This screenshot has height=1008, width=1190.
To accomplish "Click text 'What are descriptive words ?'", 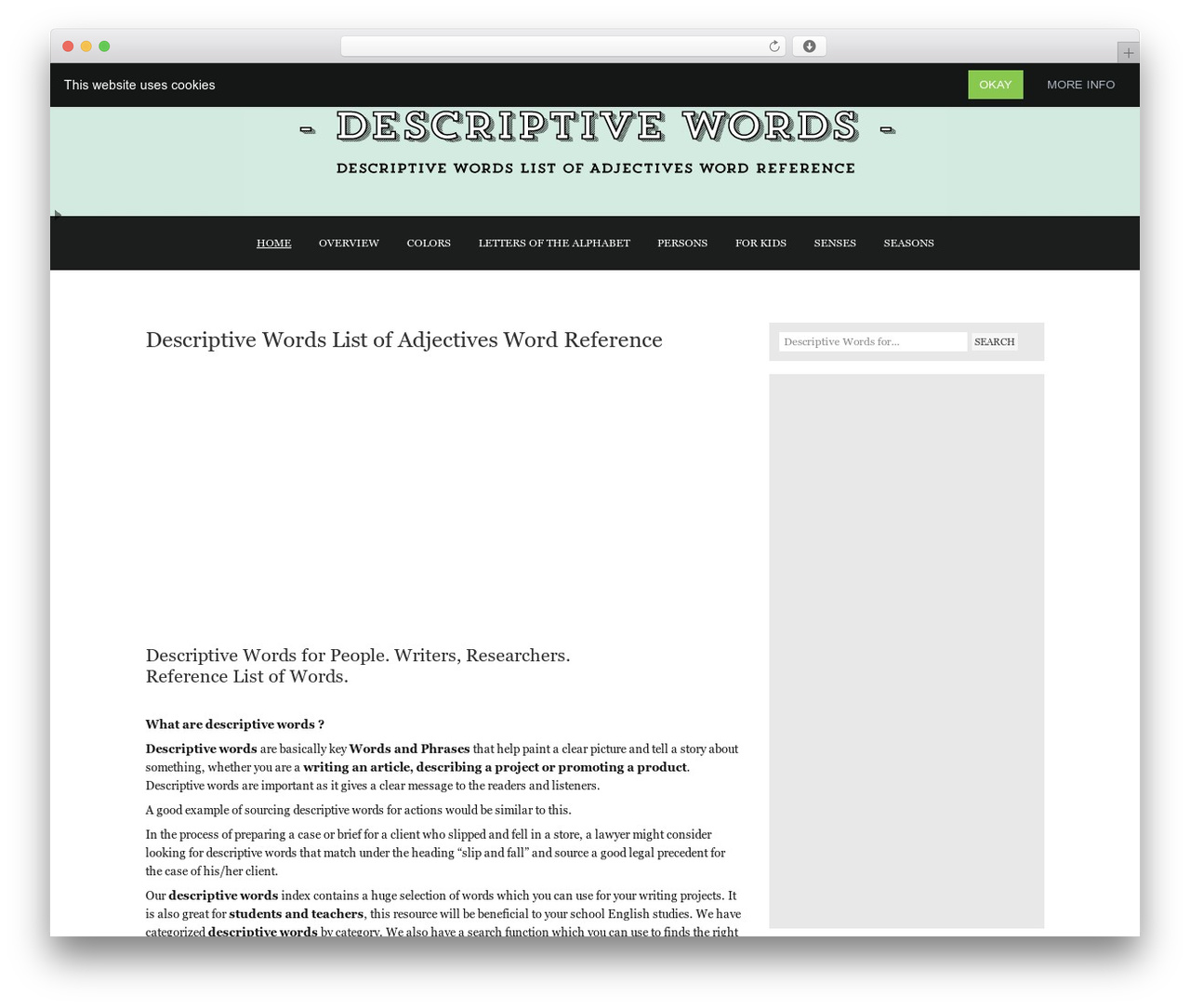I will (x=234, y=724).
